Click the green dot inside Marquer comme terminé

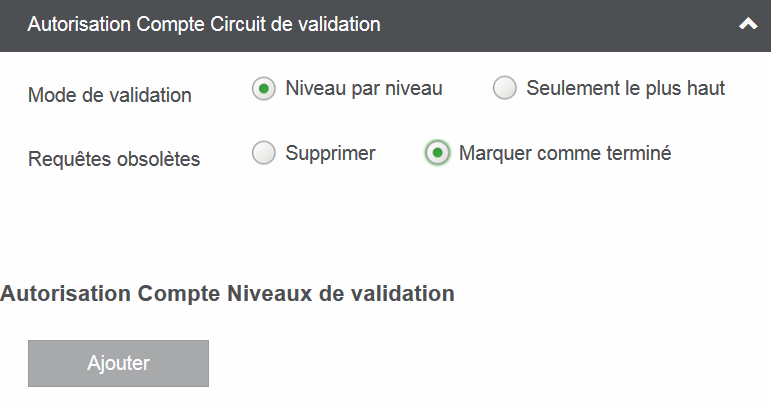[x=437, y=154]
